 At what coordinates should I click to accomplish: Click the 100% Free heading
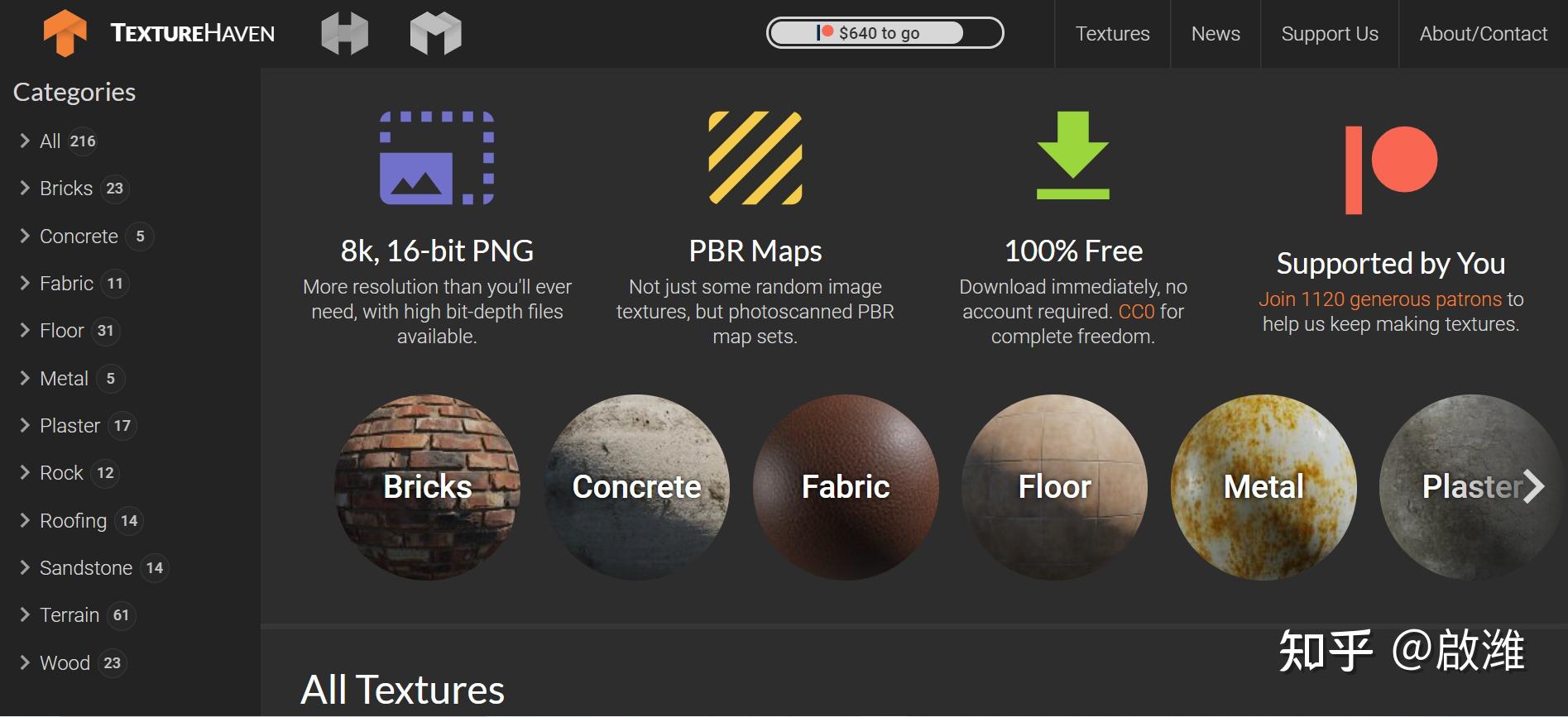click(x=1073, y=251)
